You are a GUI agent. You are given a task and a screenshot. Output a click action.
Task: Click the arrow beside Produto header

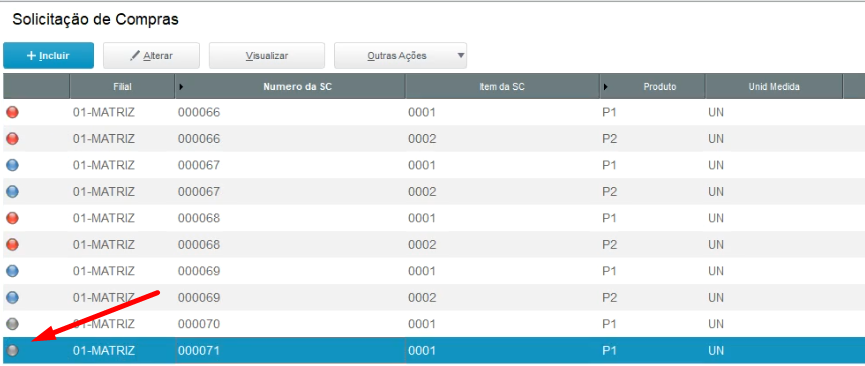[607, 87]
